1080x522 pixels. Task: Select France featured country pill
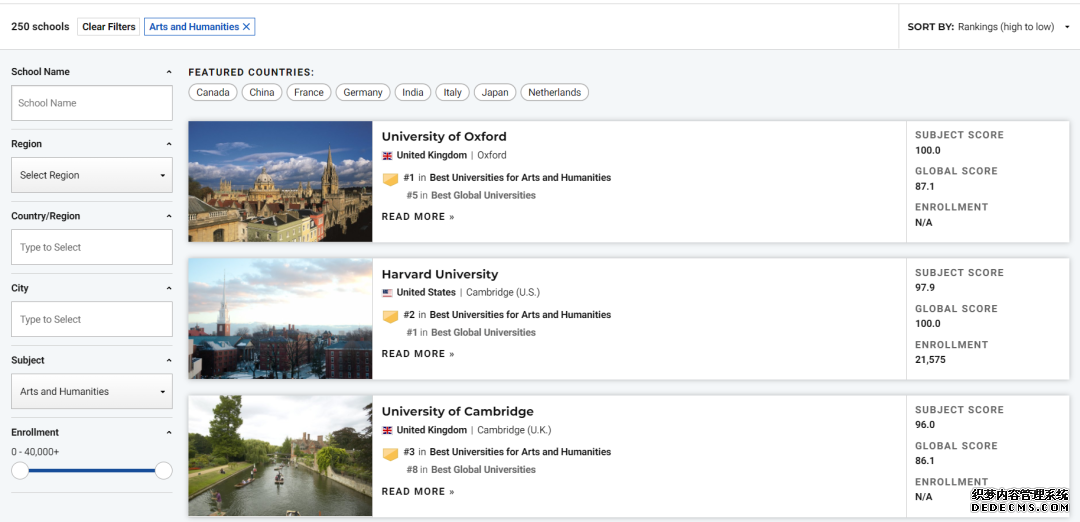[x=309, y=92]
